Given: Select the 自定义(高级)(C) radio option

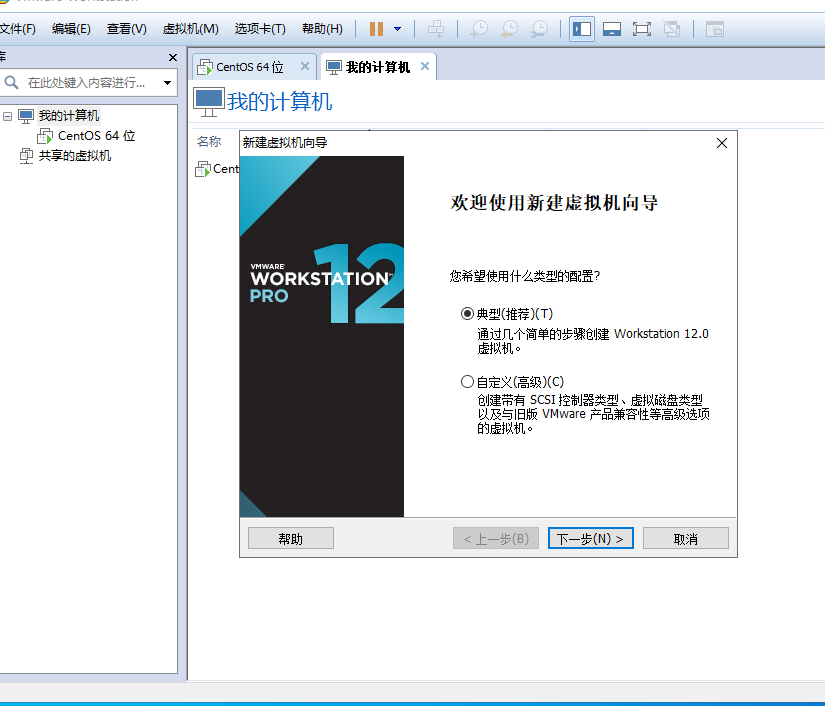Looking at the screenshot, I should click(467, 381).
